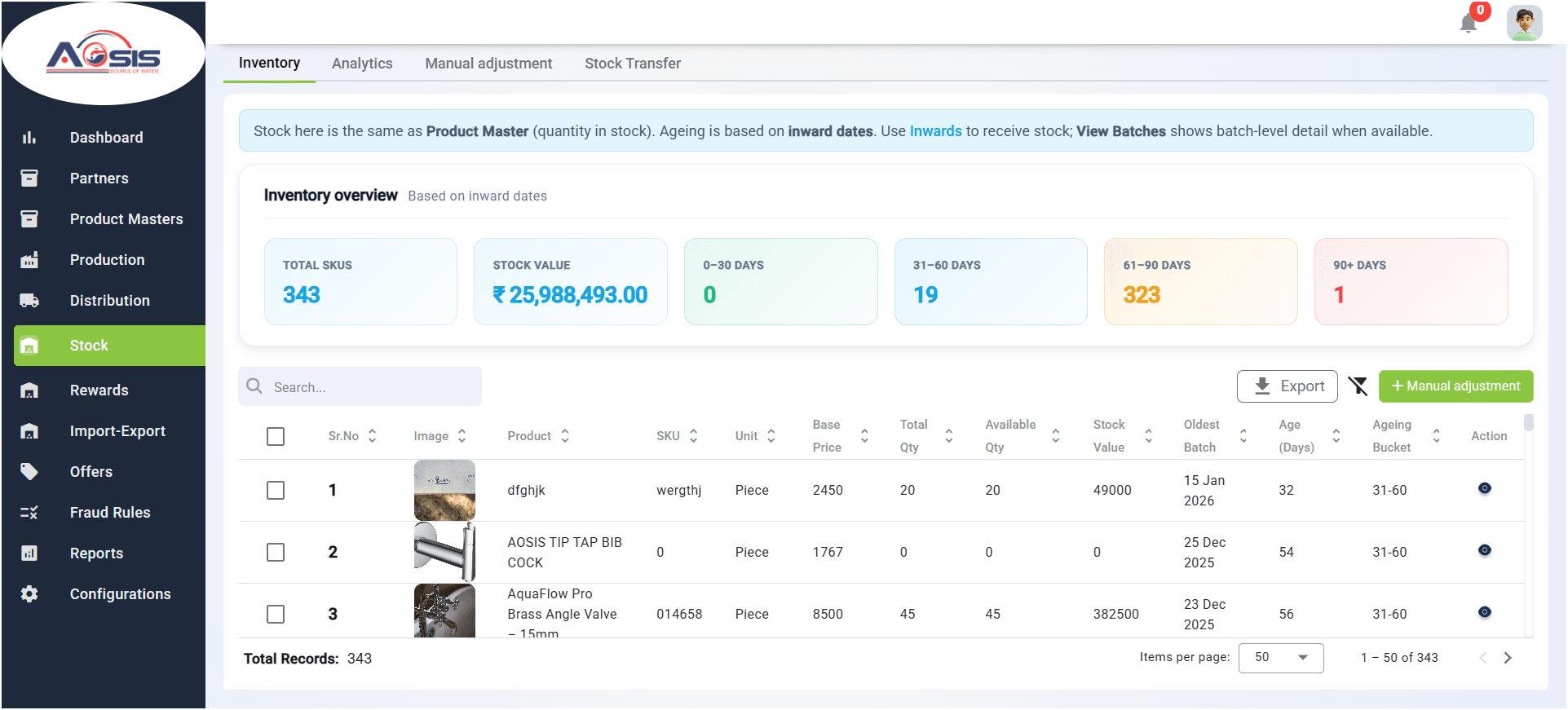
Task: Sort table by Available Qty column
Action: click(x=1056, y=436)
